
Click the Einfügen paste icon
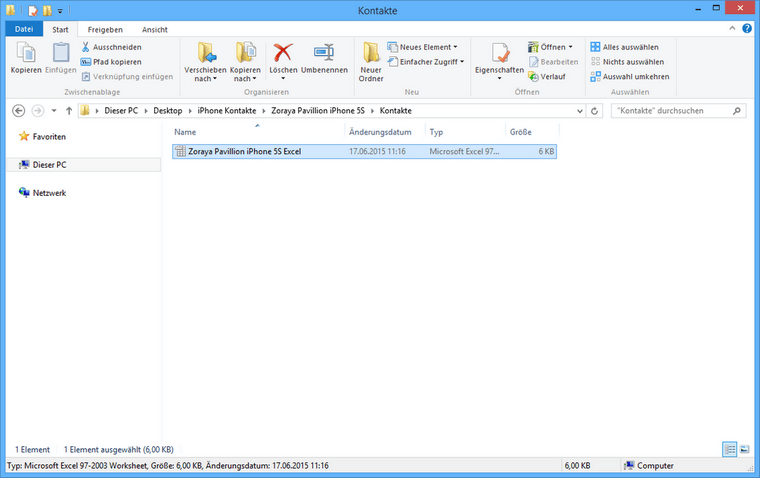pyautogui.click(x=61, y=52)
